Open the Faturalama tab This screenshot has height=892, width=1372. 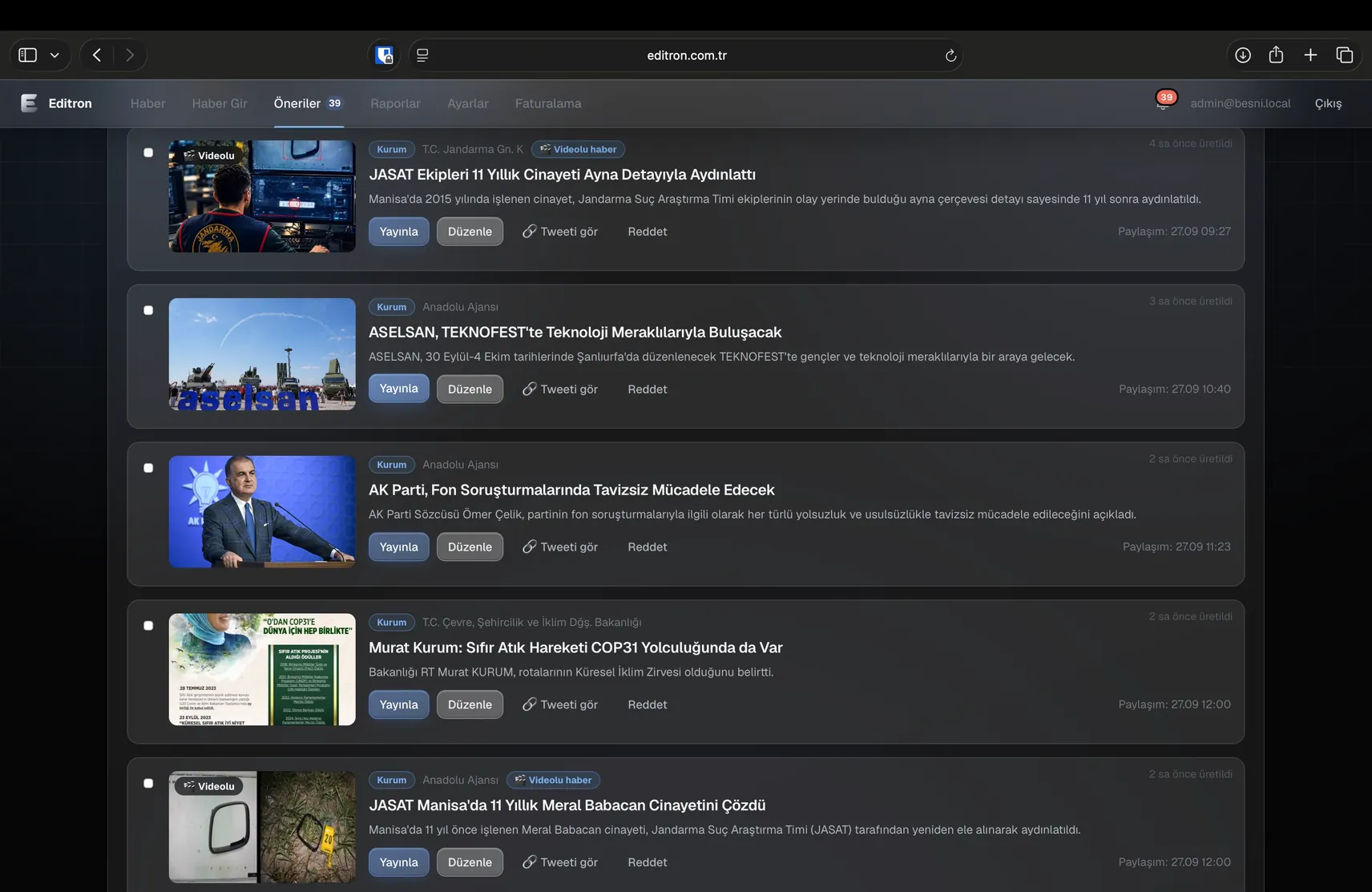click(548, 103)
